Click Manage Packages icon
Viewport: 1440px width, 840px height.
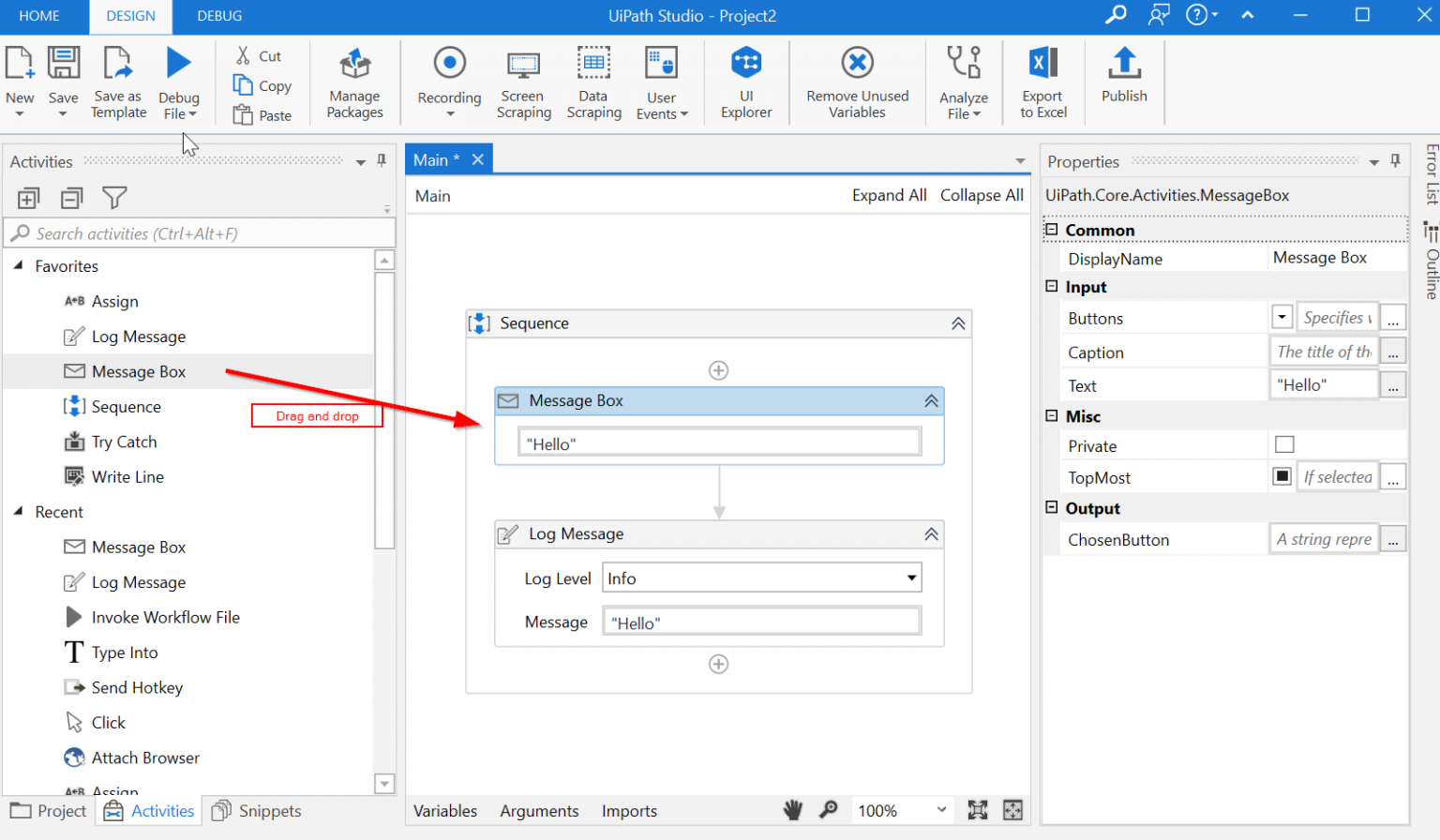pos(354,82)
